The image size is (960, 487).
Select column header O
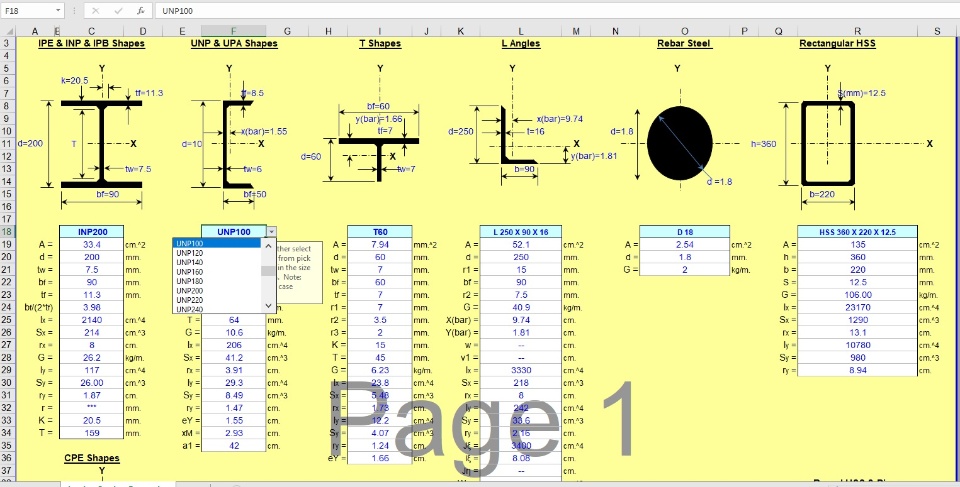click(684, 31)
